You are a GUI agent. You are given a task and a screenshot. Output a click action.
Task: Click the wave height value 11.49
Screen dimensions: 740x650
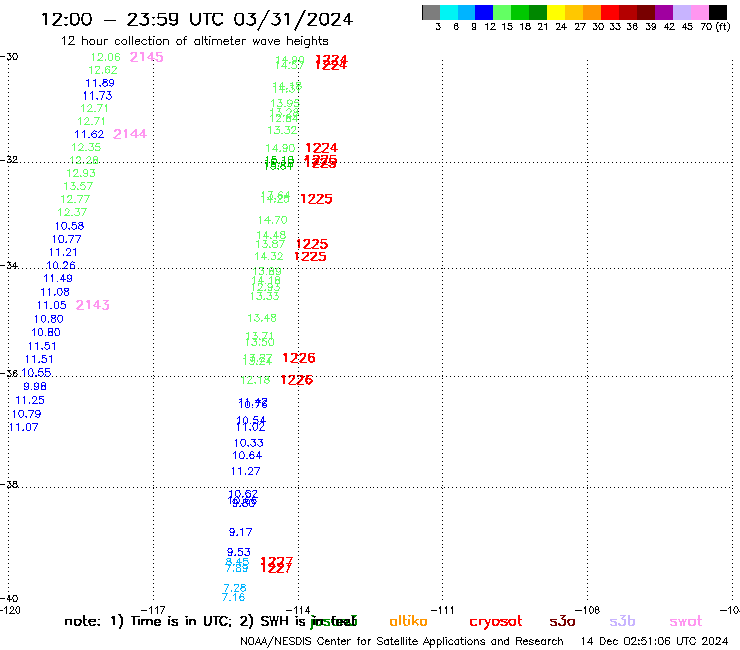coord(58,279)
